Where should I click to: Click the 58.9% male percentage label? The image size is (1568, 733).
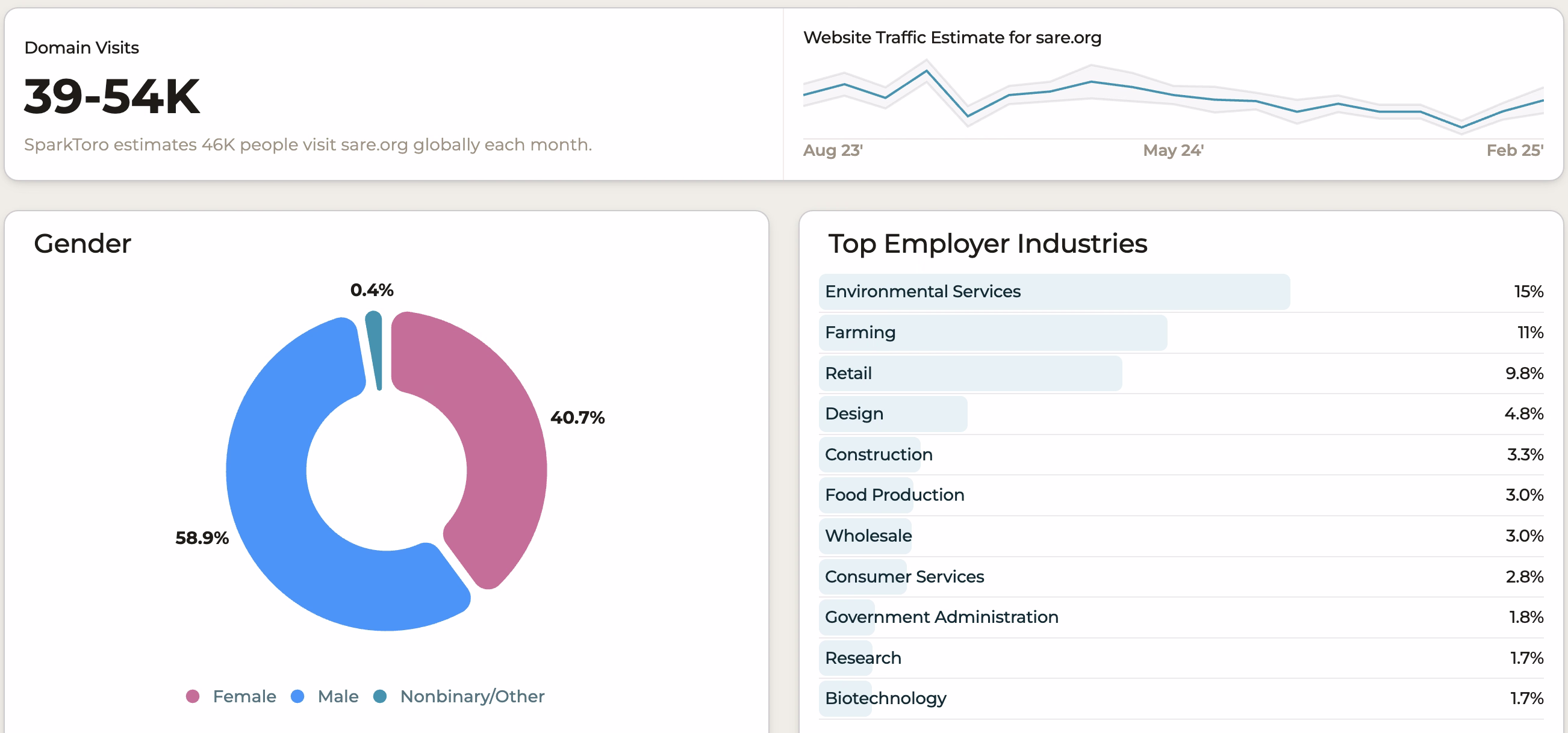click(x=202, y=538)
